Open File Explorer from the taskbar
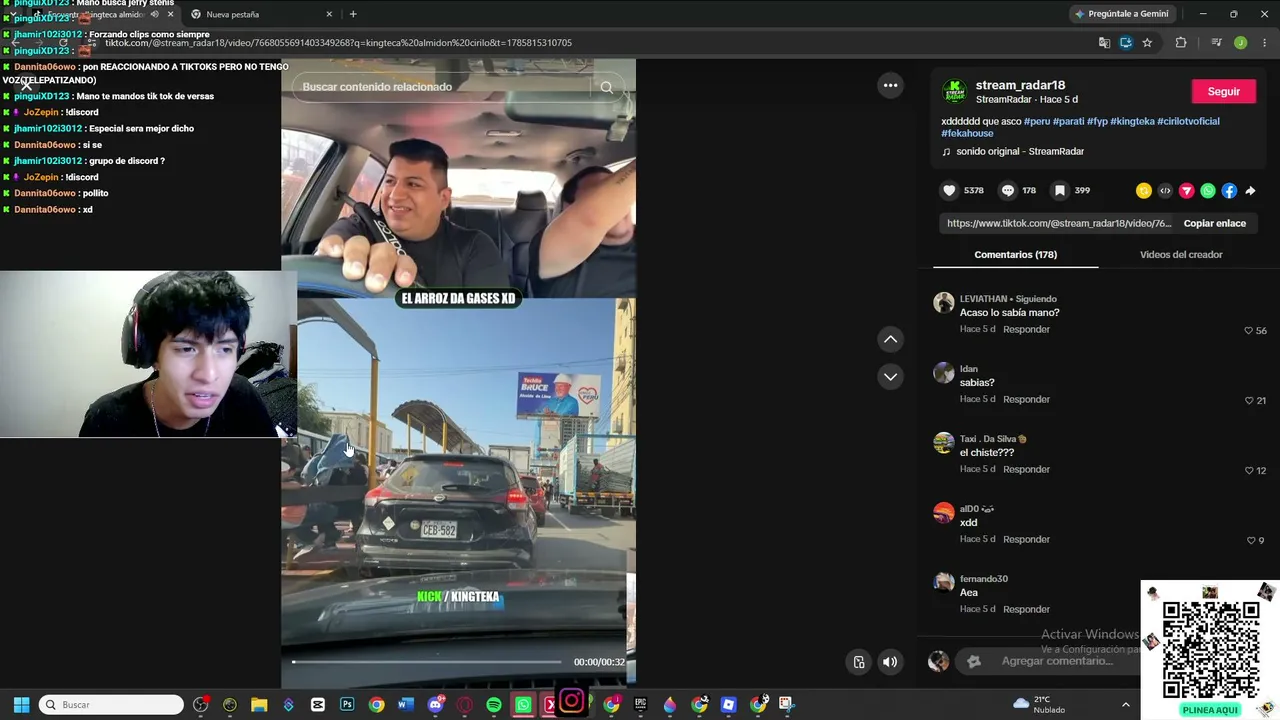 pyautogui.click(x=259, y=705)
